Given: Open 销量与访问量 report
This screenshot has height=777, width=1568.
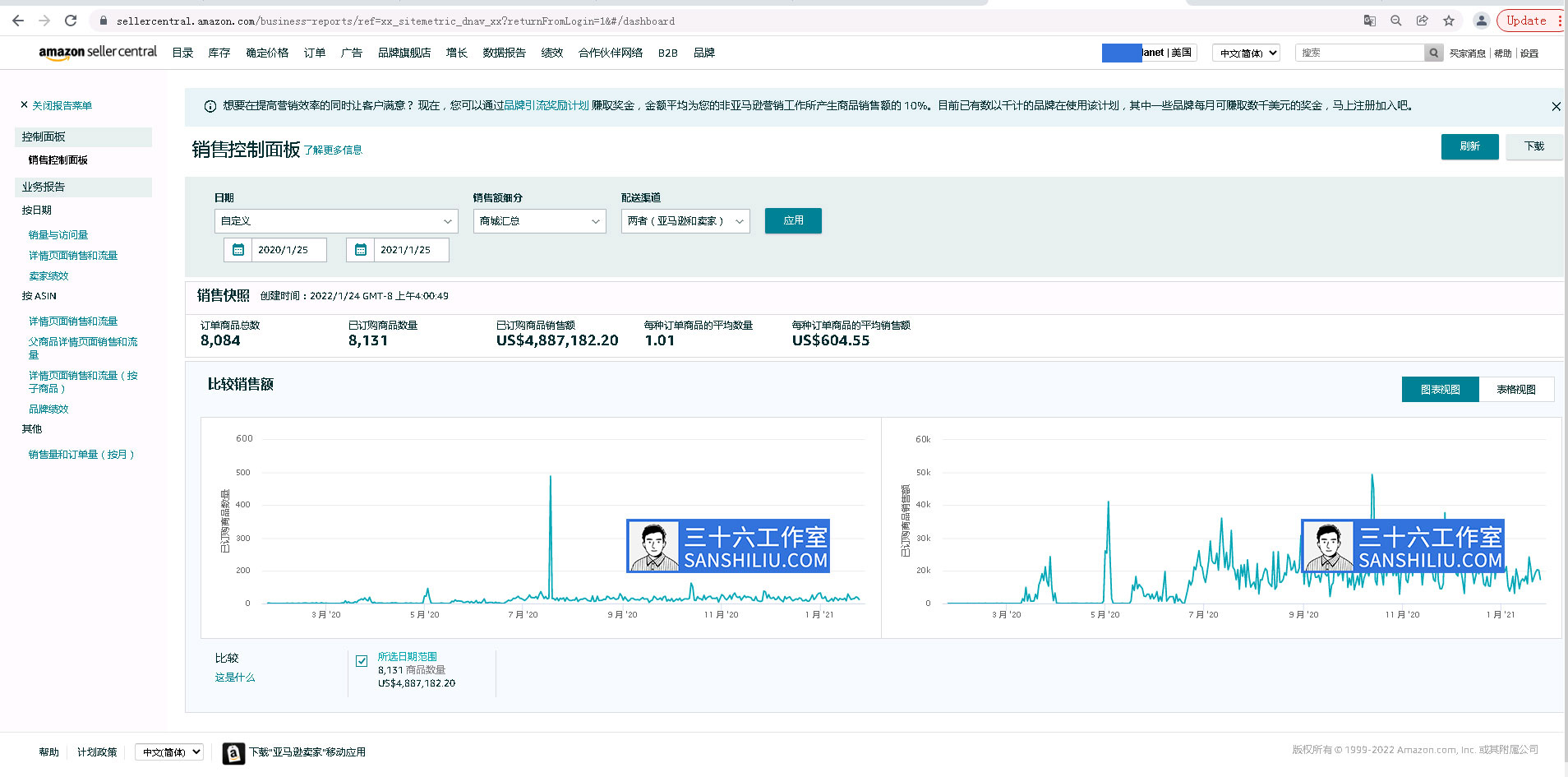Looking at the screenshot, I should coord(58,235).
